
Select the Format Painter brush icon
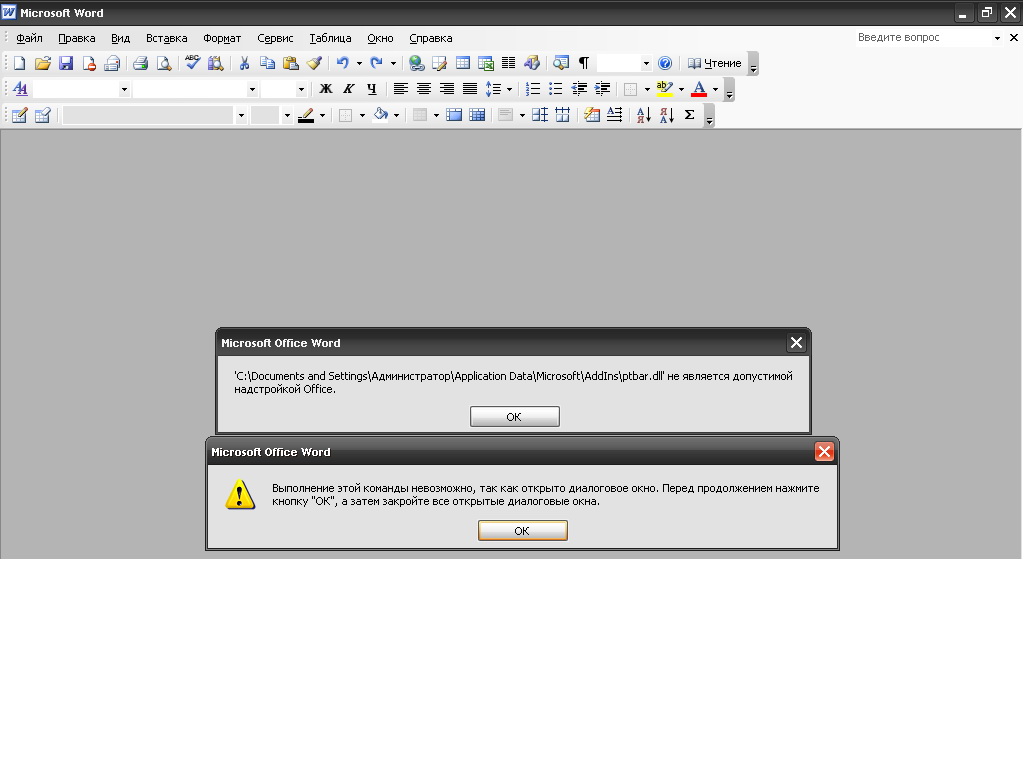pyautogui.click(x=314, y=63)
